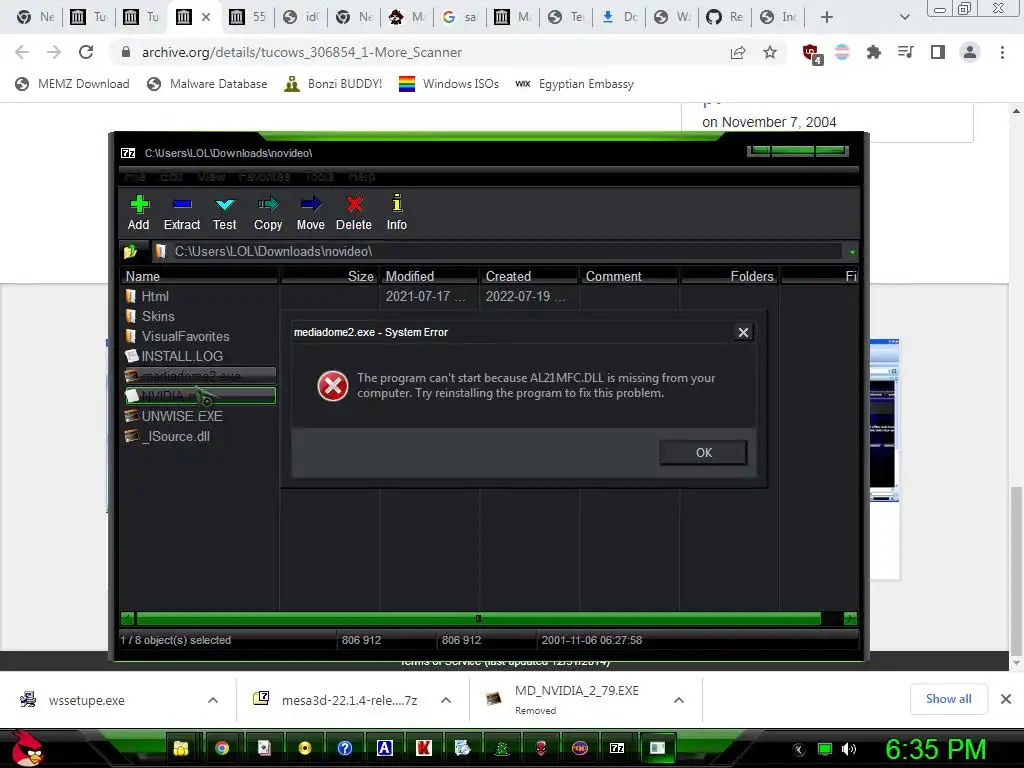Open a new browser tab
Image resolution: width=1024 pixels, height=768 pixels.
point(827,18)
